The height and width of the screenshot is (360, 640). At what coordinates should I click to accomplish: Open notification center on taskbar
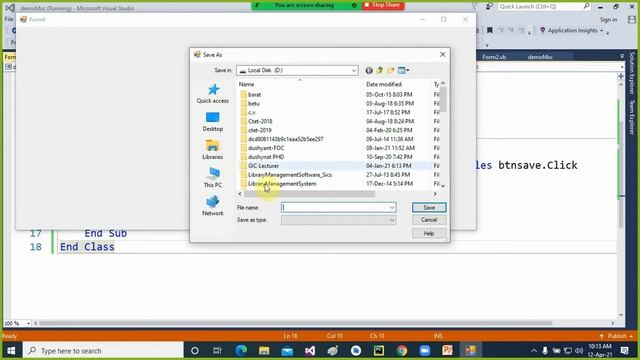click(624, 351)
